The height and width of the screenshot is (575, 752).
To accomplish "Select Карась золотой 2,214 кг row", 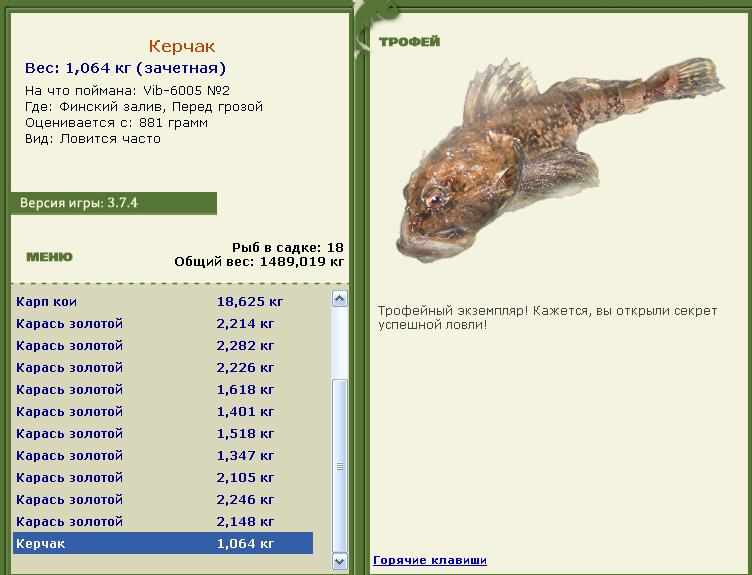I will tap(163, 324).
